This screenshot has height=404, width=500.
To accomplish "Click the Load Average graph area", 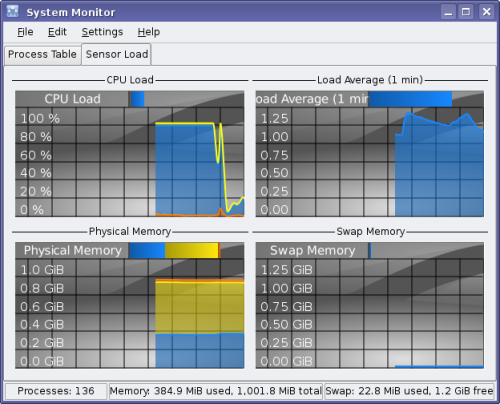I will tap(370, 162).
